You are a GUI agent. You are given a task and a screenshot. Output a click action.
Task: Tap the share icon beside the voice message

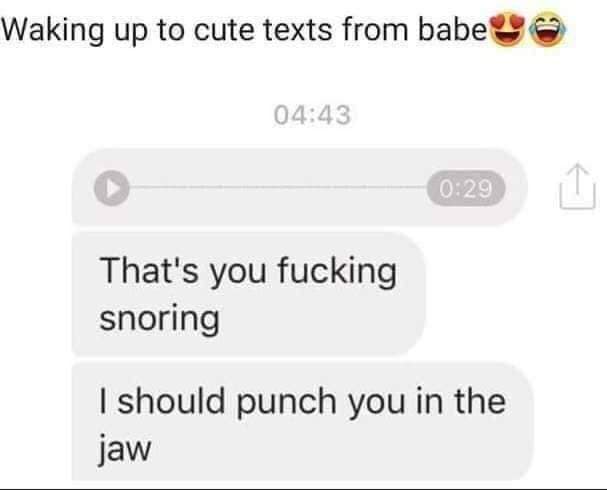pyautogui.click(x=577, y=187)
